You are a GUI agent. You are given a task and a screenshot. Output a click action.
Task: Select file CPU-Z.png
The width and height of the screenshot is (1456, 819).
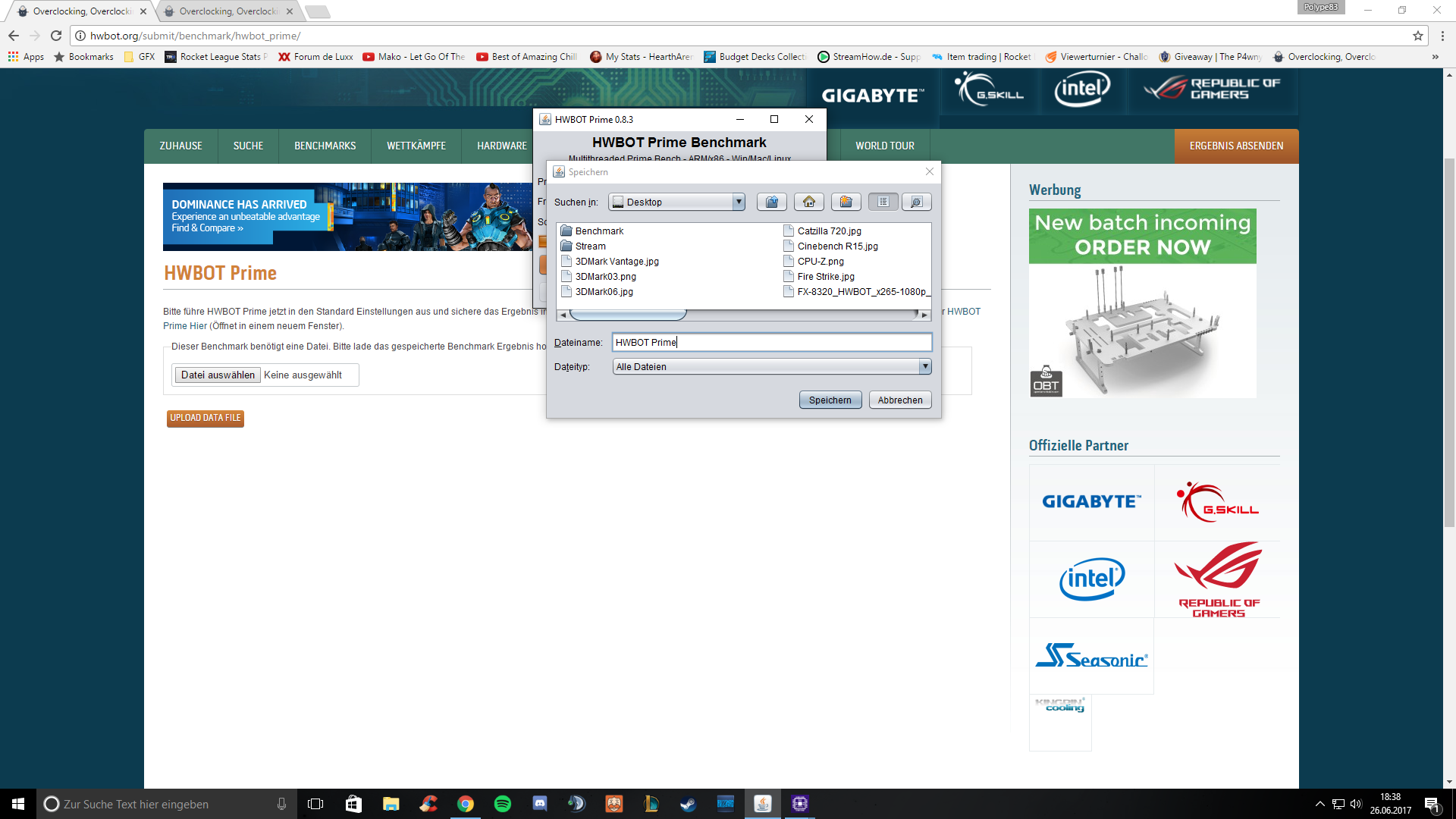[x=813, y=261]
